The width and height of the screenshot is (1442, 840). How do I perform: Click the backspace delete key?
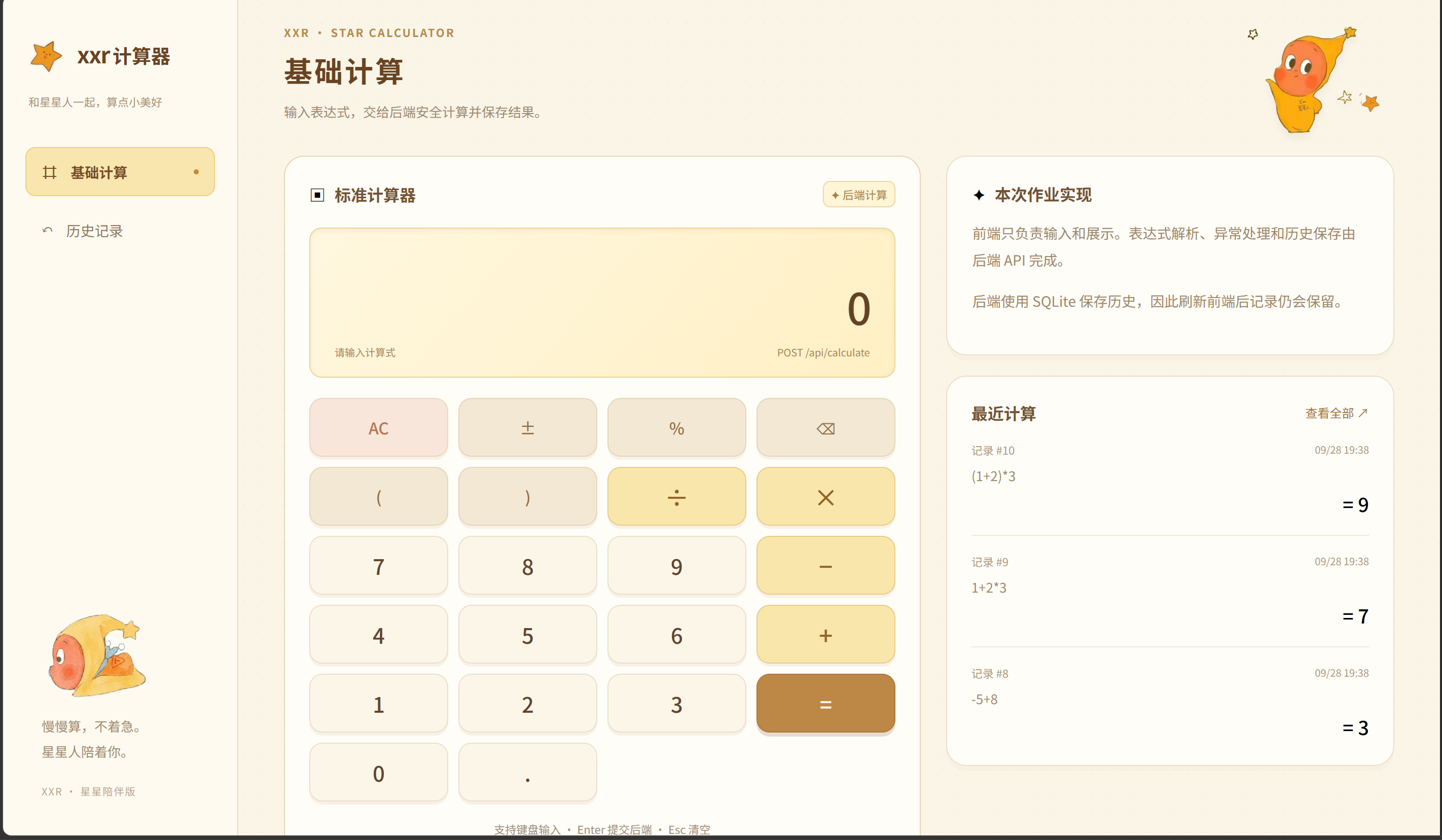pos(825,428)
